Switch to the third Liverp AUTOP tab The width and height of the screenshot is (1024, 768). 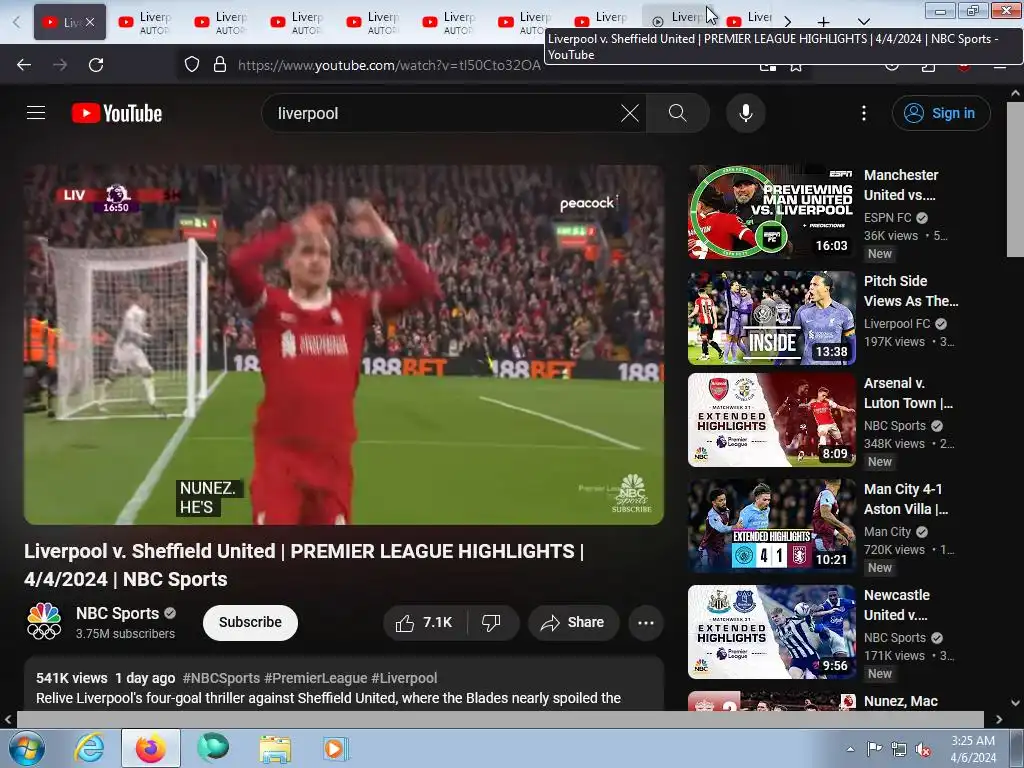pos(221,22)
